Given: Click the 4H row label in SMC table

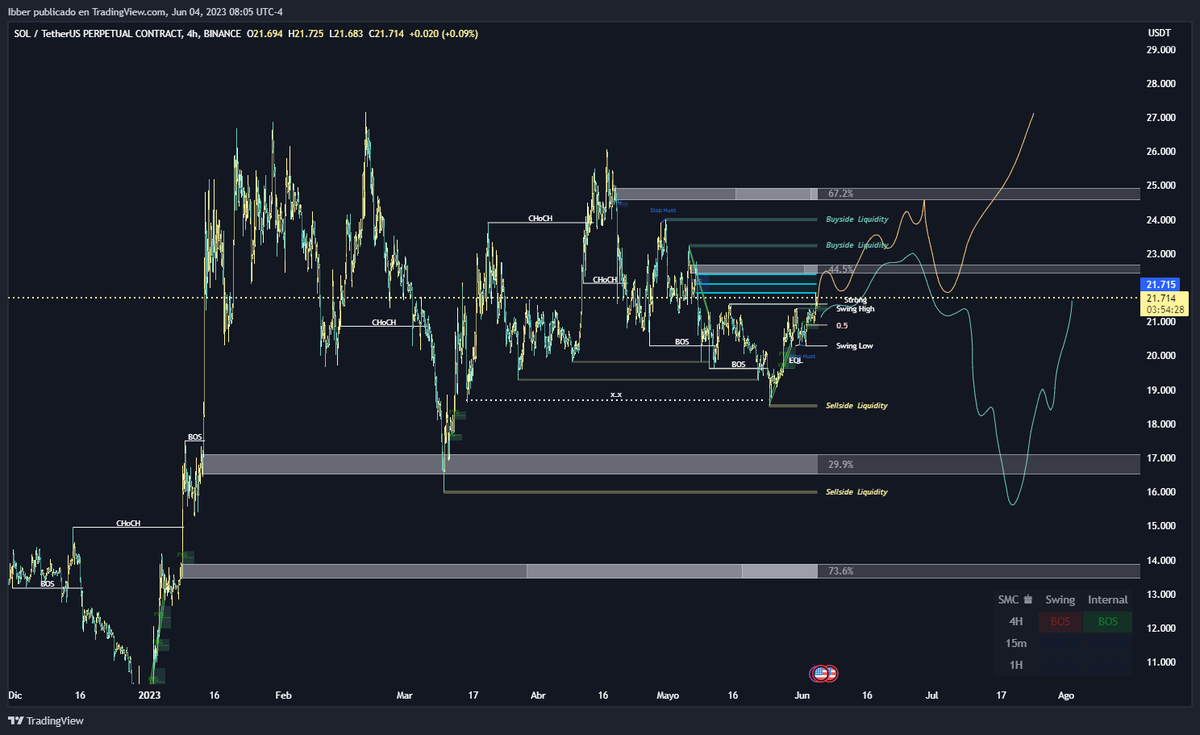Looking at the screenshot, I should (x=1016, y=622).
